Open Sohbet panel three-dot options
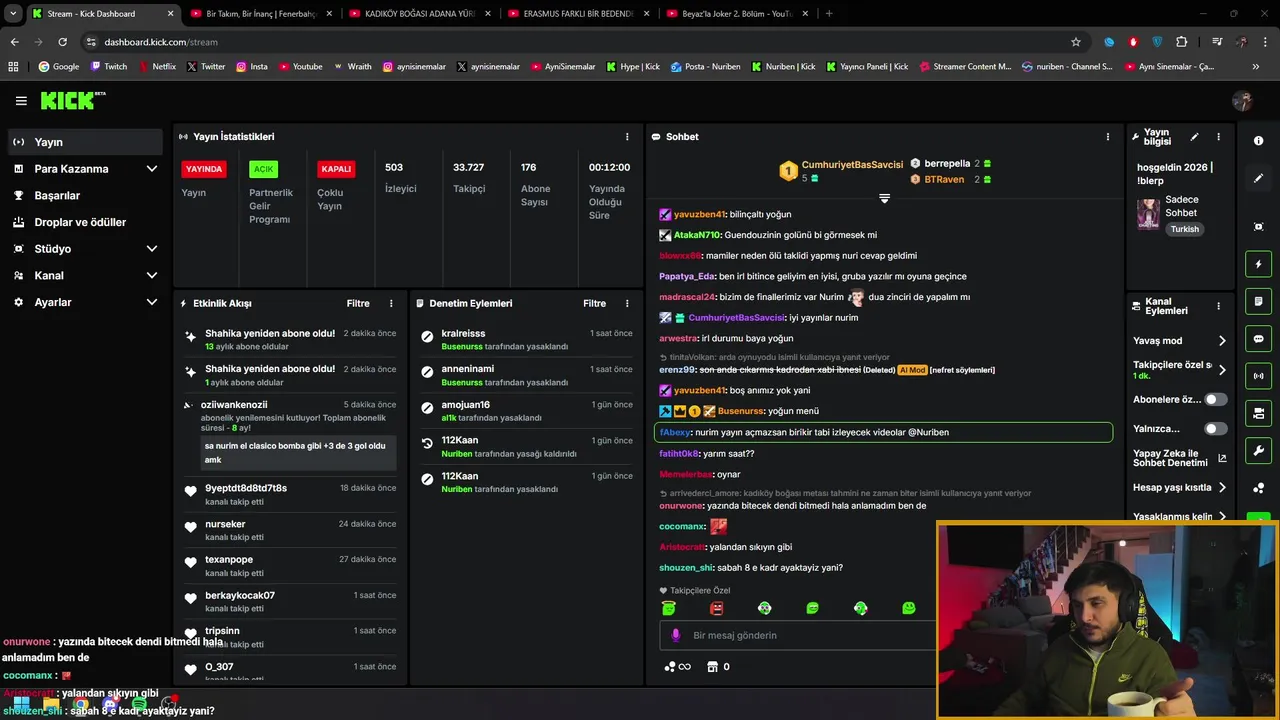The width and height of the screenshot is (1280, 720). click(x=1107, y=137)
